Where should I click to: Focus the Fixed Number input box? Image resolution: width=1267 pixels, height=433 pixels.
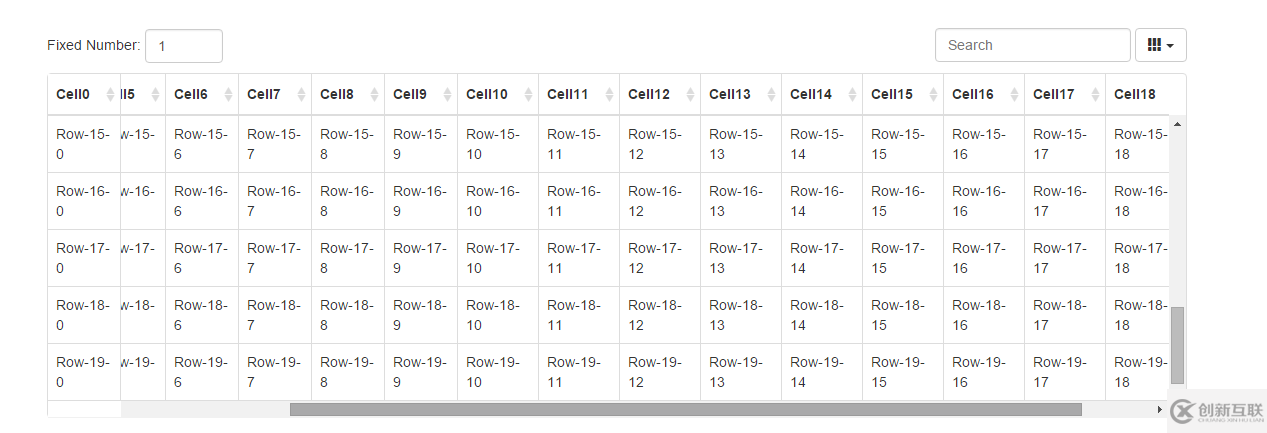click(184, 46)
